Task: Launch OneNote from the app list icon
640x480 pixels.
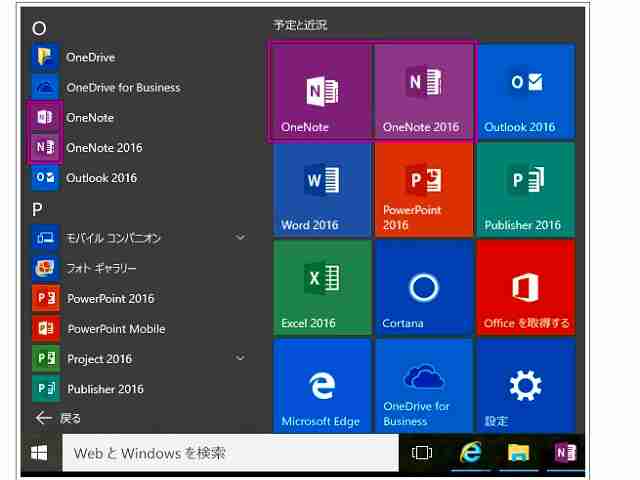Action: (45, 118)
